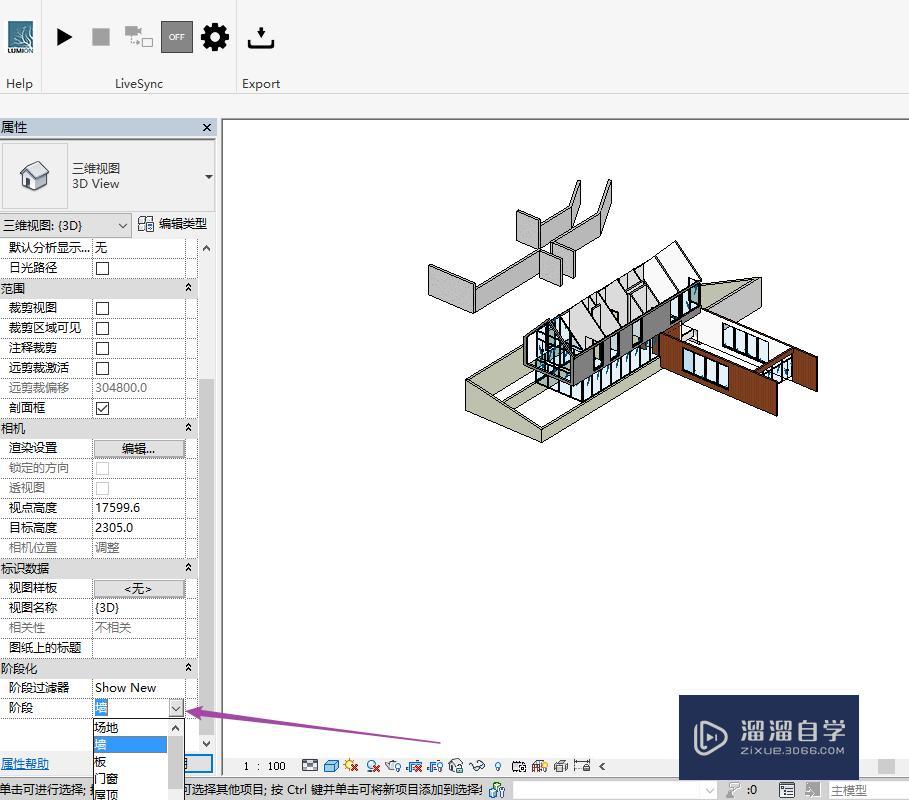Close the 属性 properties panel

(207, 127)
